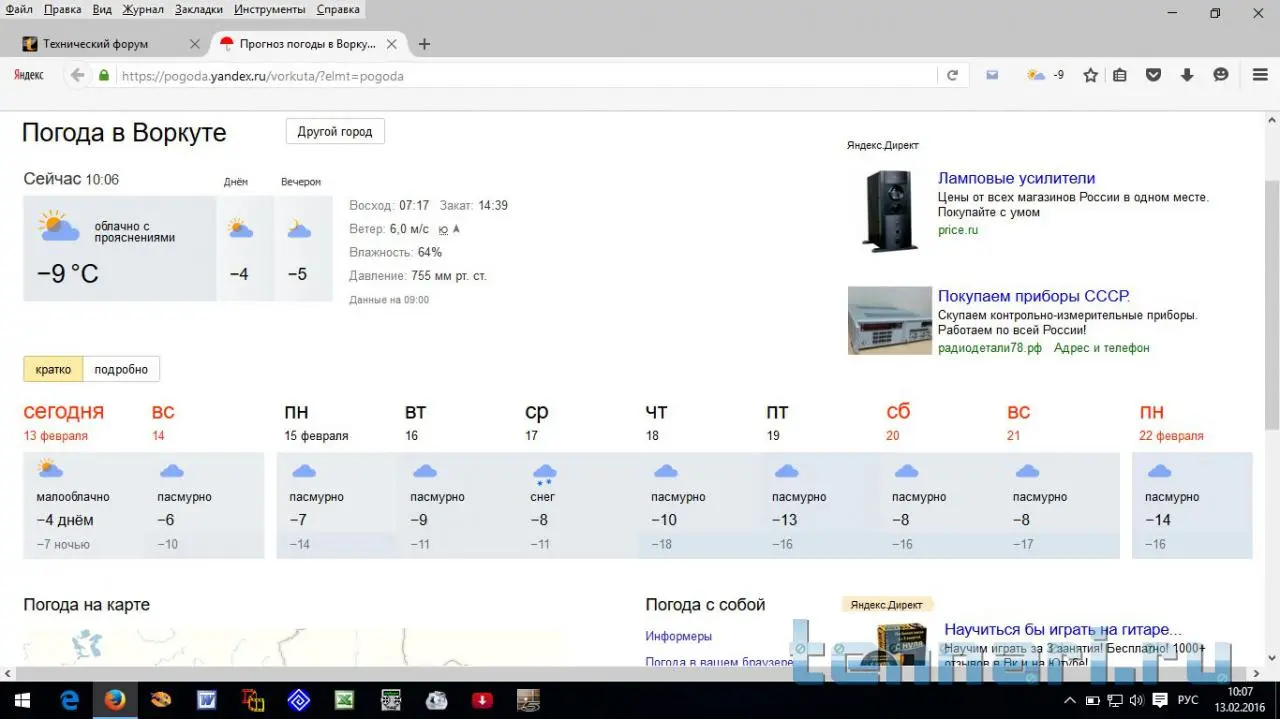Open the Hello smiley chat icon

click(1221, 75)
